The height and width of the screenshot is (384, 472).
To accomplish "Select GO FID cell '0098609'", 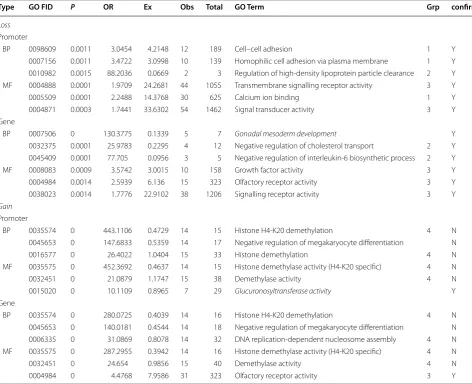I will point(42,49).
